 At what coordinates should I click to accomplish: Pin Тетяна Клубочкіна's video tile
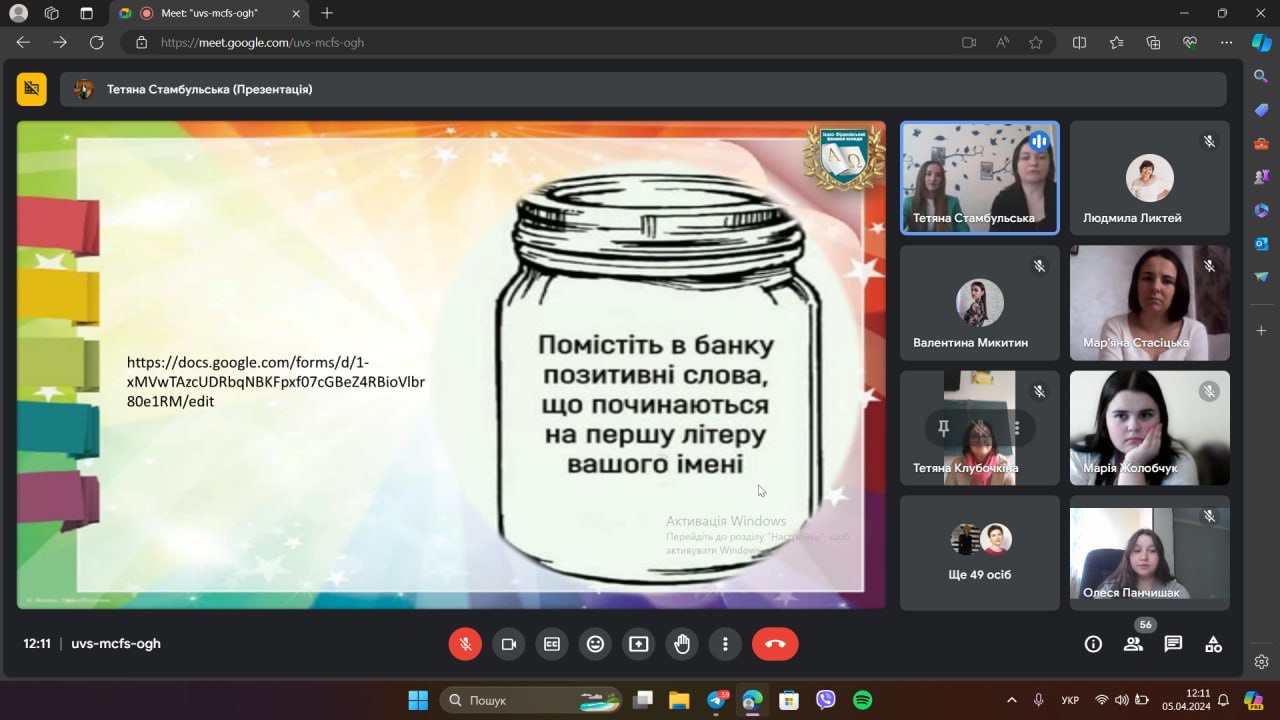click(943, 428)
